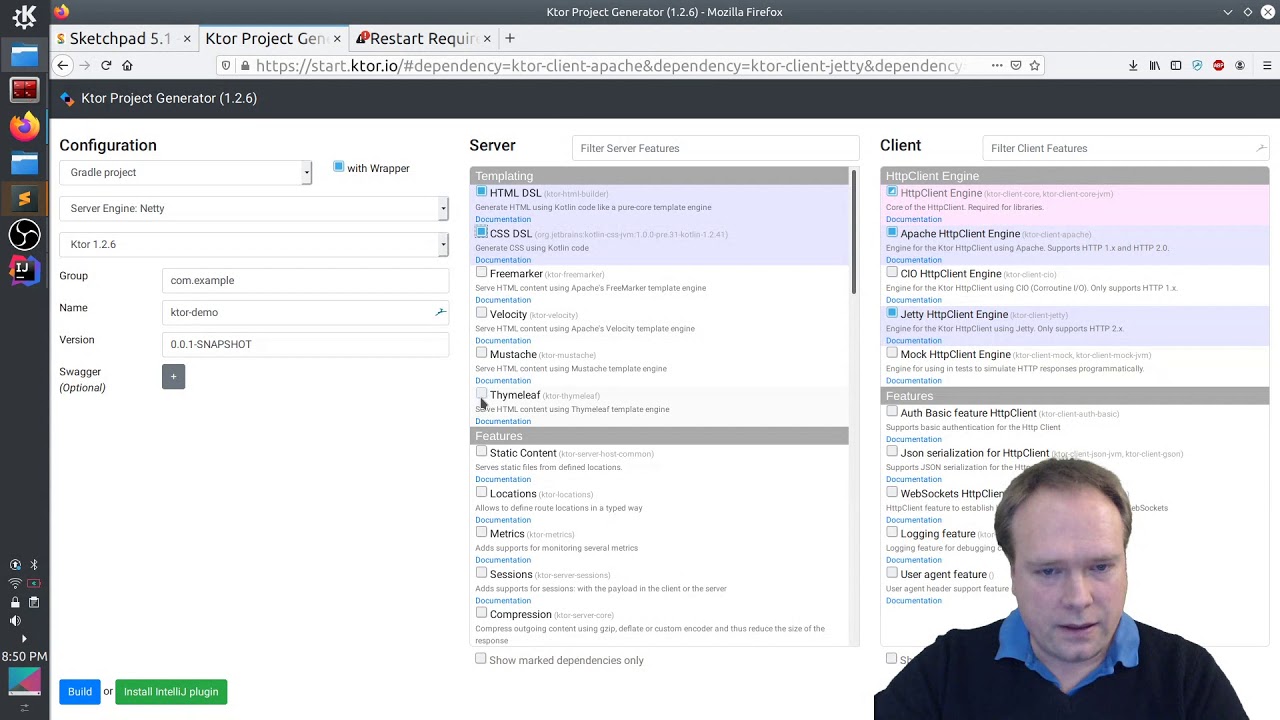The width and height of the screenshot is (1280, 720).
Task: Open the Firefox library
Action: coord(1155,66)
